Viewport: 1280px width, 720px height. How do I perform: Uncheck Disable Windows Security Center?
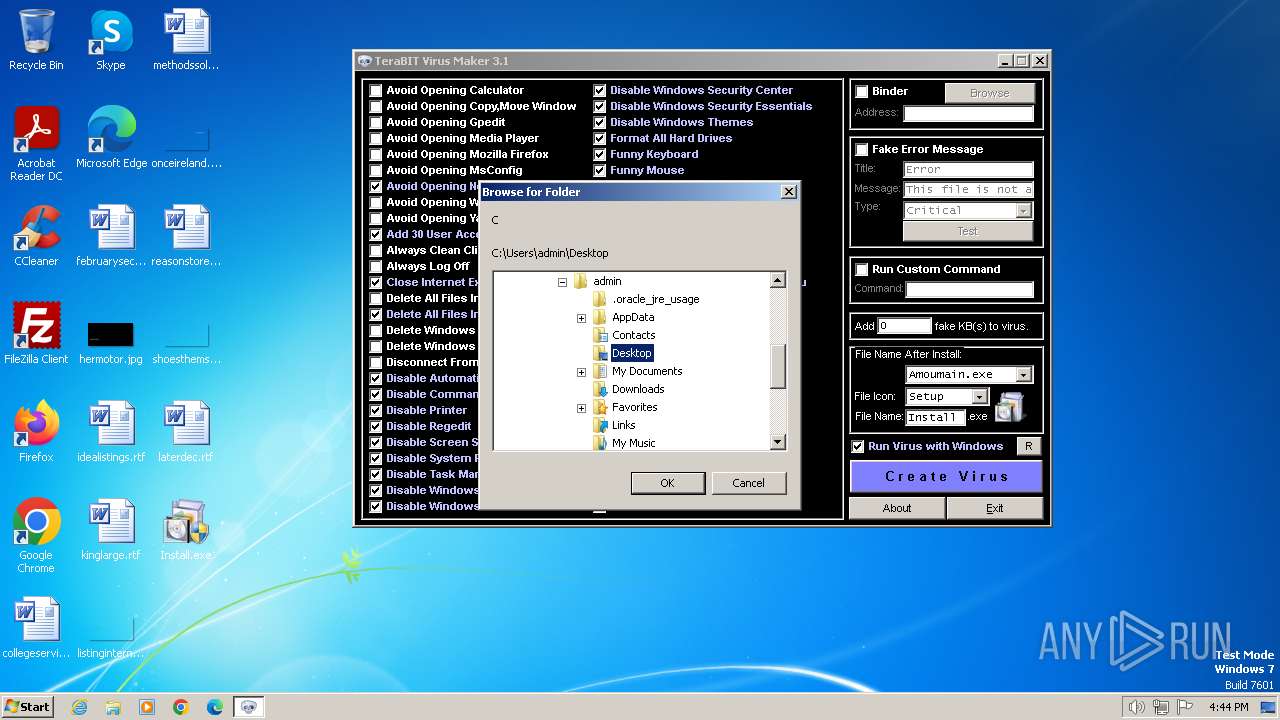click(600, 90)
